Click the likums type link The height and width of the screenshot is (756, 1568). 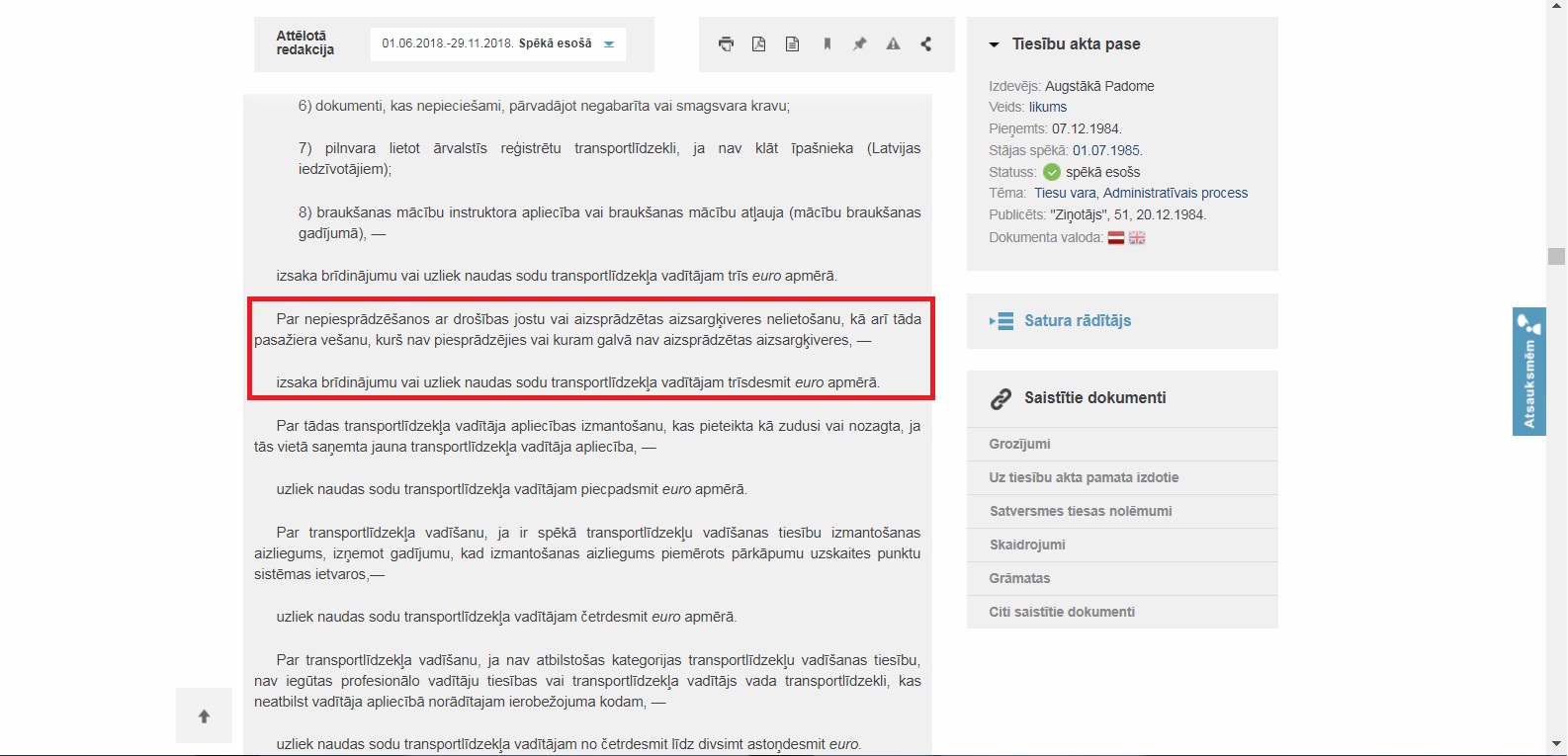[1048, 107]
